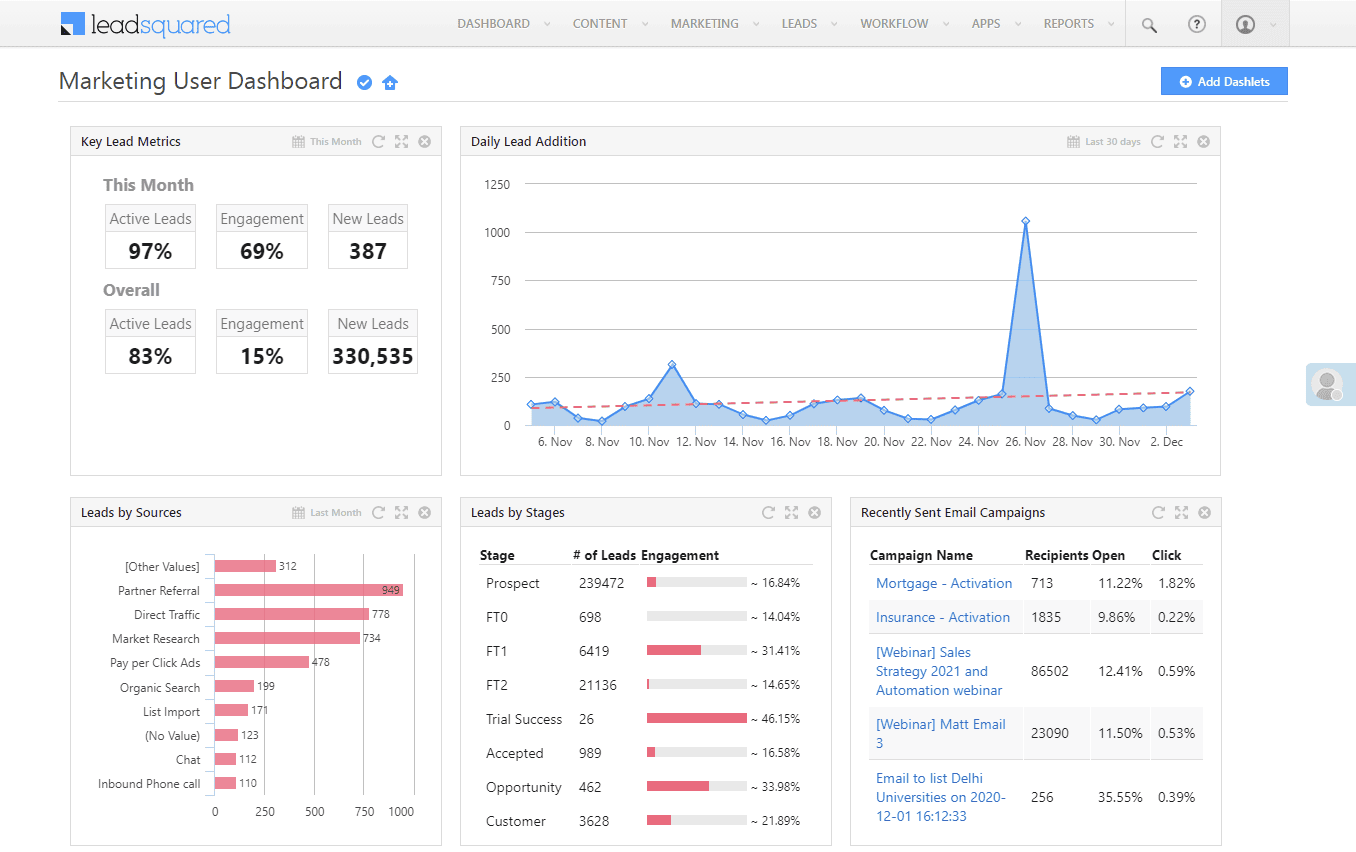Click the Campaign Name column header
The height and width of the screenshot is (852, 1356).
(x=921, y=555)
